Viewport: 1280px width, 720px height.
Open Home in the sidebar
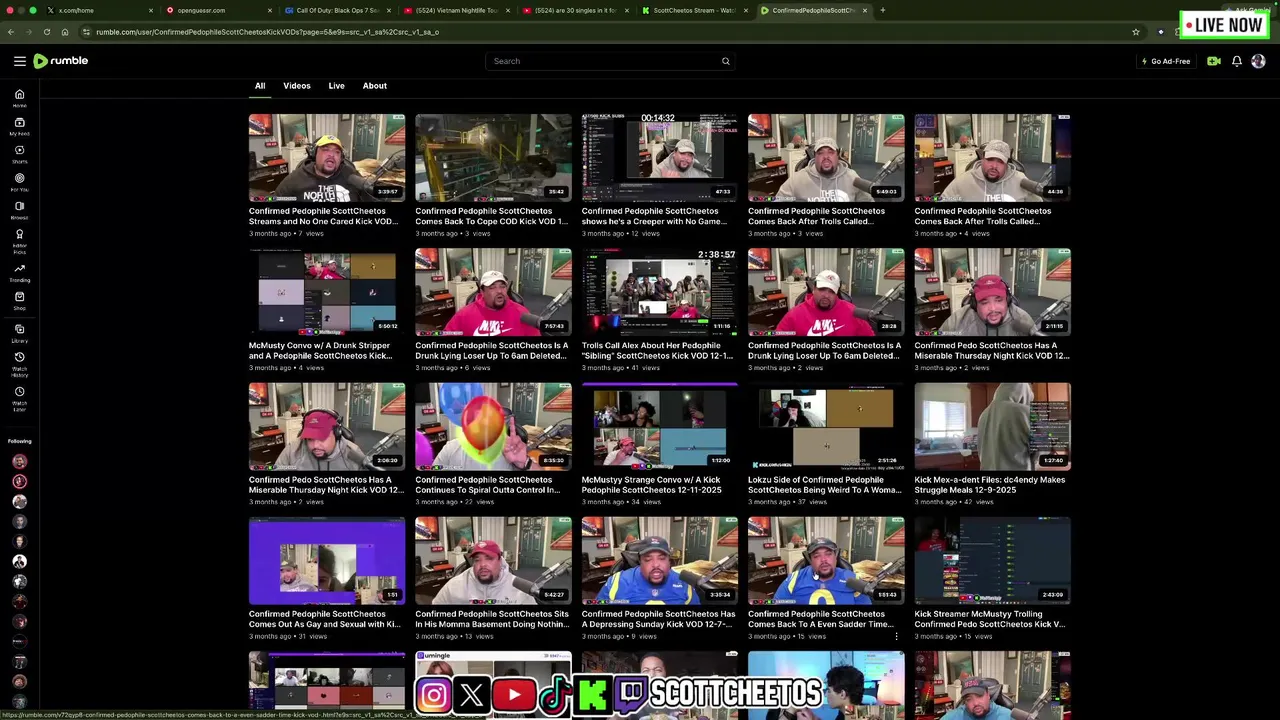coord(19,97)
